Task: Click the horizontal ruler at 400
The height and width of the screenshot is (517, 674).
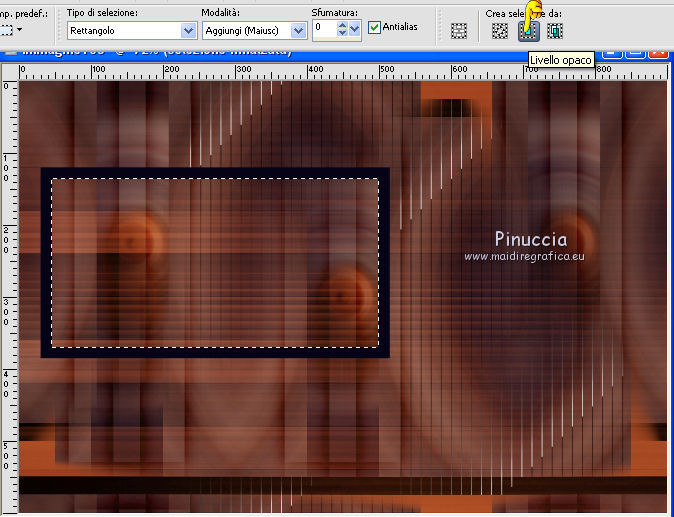Action: [316, 70]
